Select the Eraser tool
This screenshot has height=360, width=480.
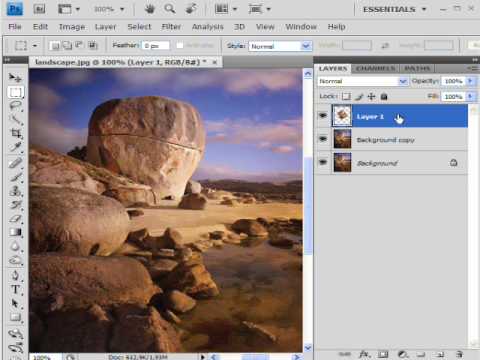pos(15,219)
